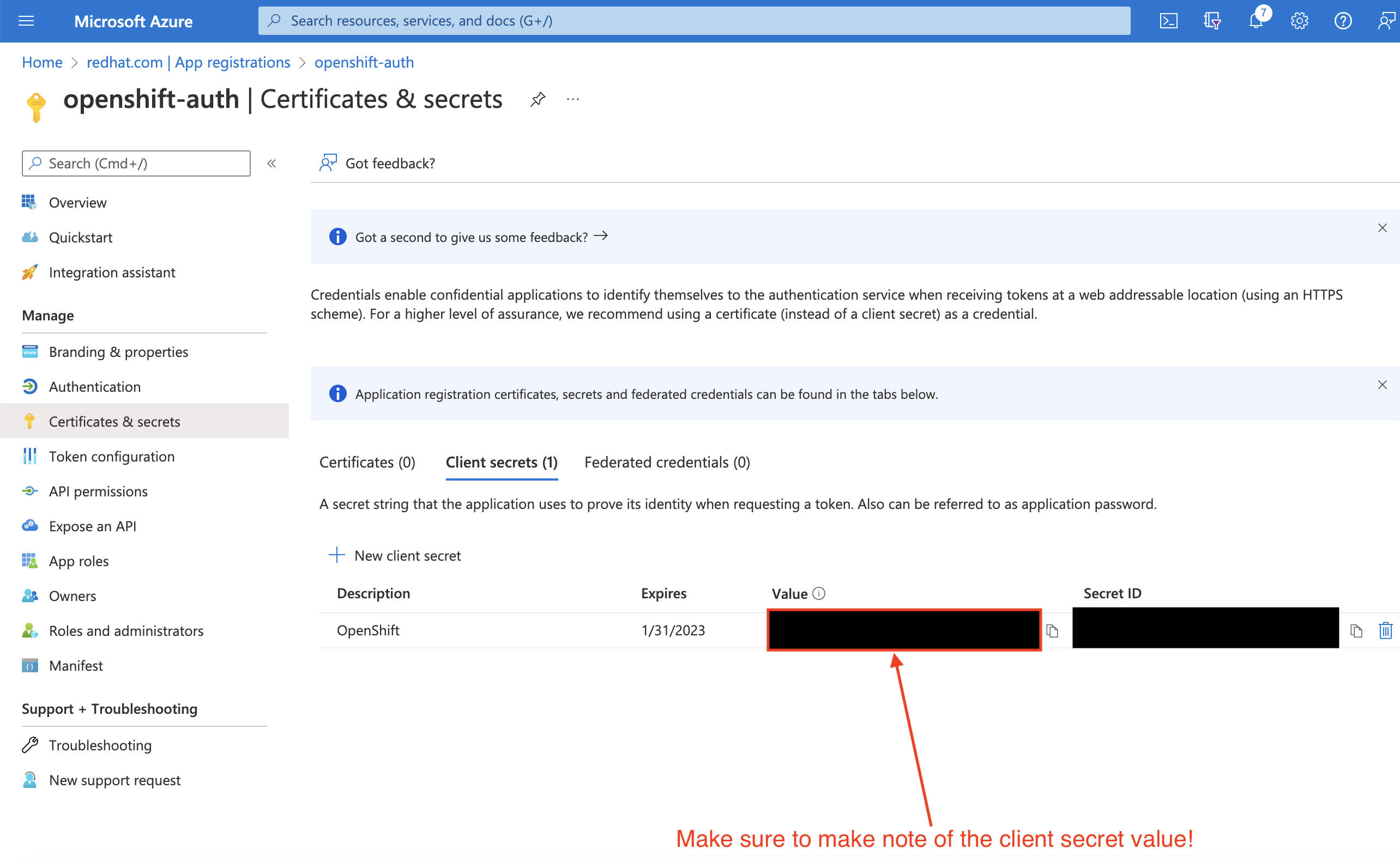This screenshot has height=862, width=1400.
Task: Copy the Secret ID to clipboard
Action: tap(1356, 630)
